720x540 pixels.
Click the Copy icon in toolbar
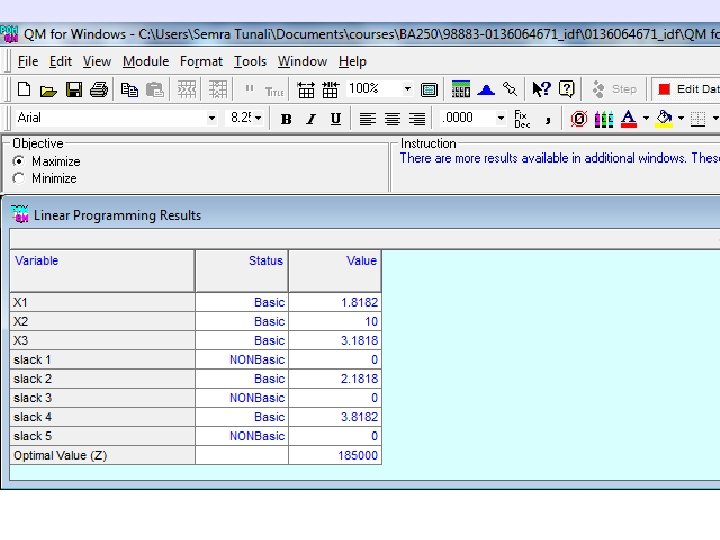point(129,90)
